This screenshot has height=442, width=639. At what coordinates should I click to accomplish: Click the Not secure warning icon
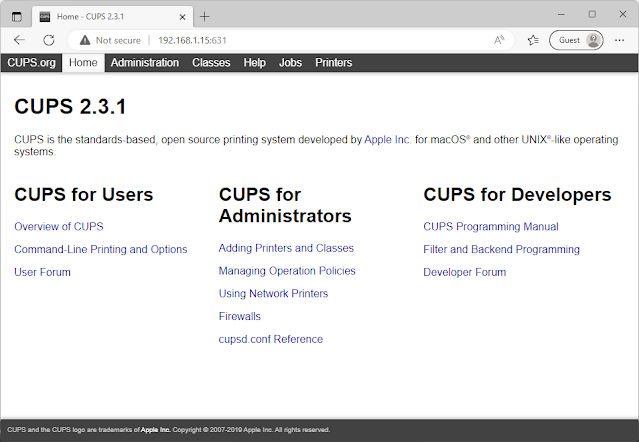(x=85, y=40)
